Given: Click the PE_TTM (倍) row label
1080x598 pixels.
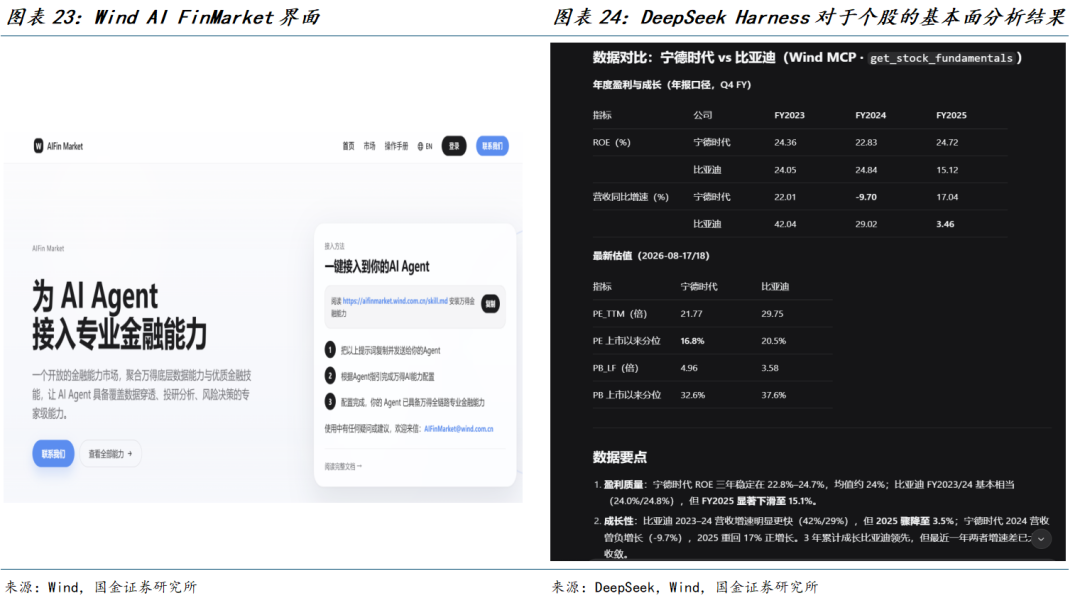Looking at the screenshot, I should tap(620, 314).
